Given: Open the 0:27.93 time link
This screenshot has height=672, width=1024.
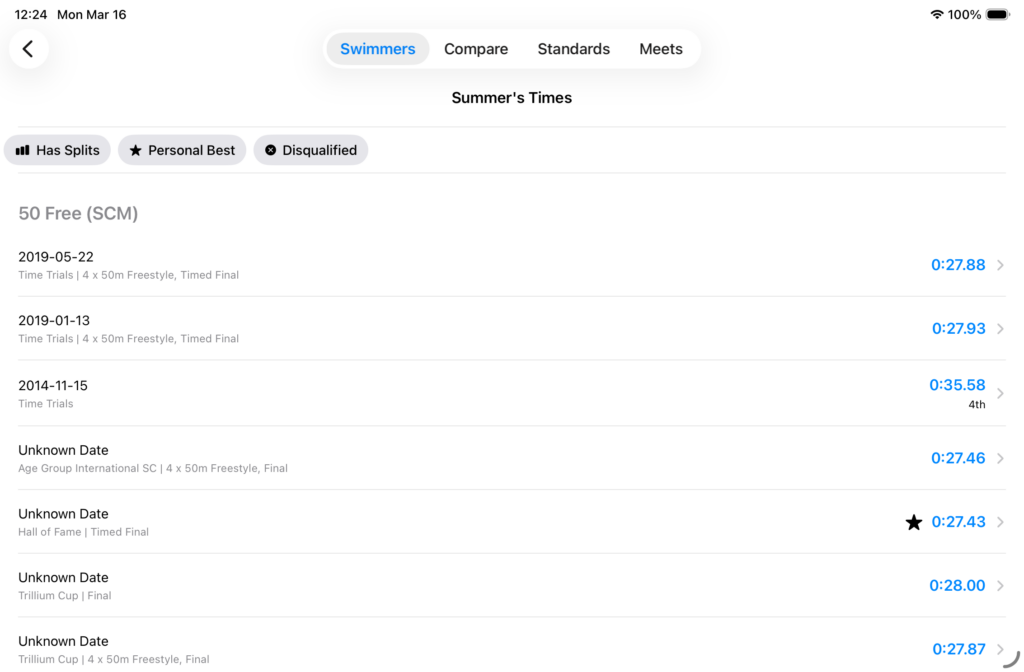Looking at the screenshot, I should click(958, 329).
